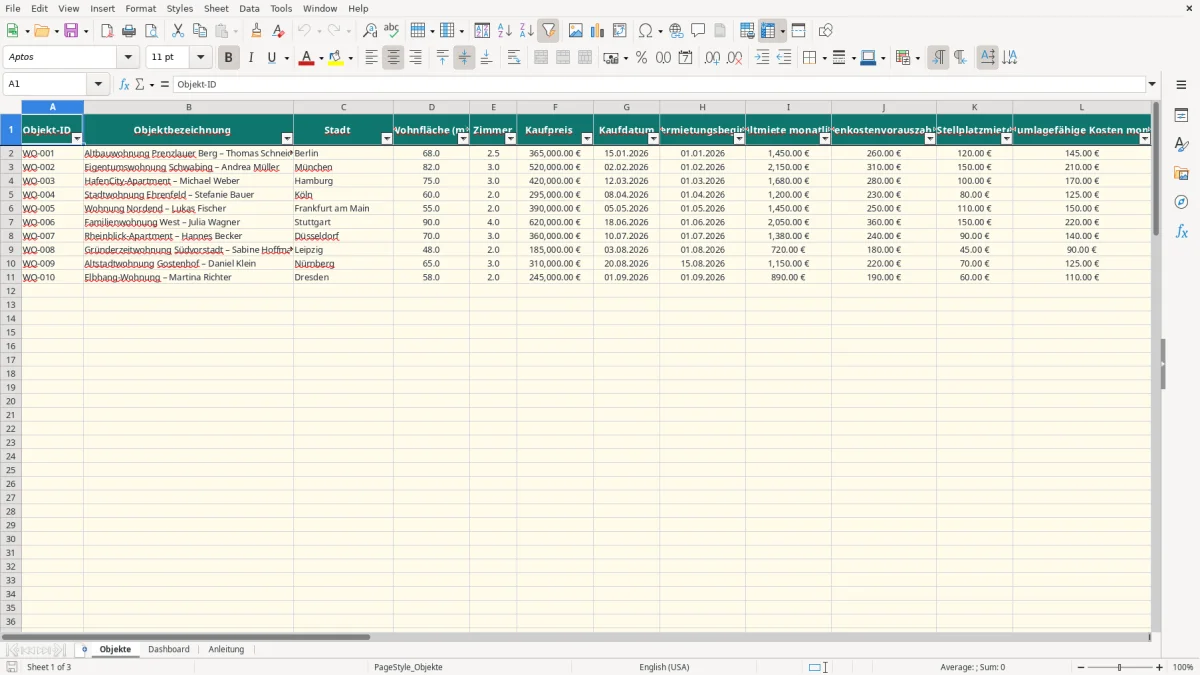
Task: Open Objektbezeichnung filter dropdown arrow
Action: pos(287,139)
